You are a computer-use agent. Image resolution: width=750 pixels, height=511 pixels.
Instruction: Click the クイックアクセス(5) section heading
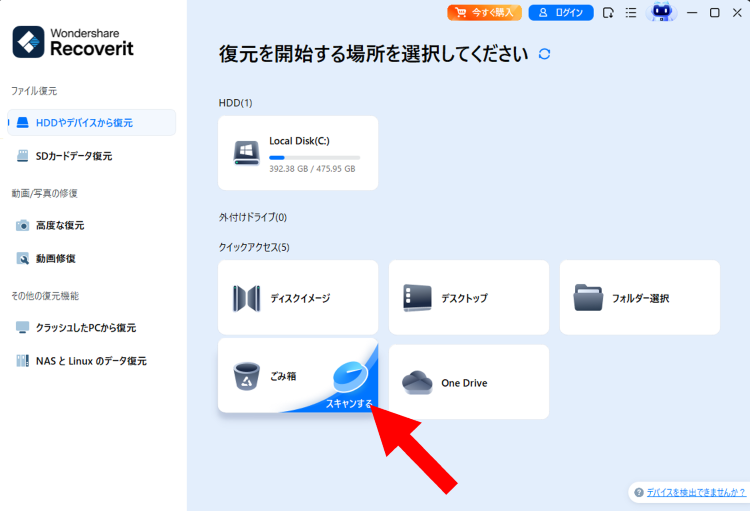coord(254,247)
